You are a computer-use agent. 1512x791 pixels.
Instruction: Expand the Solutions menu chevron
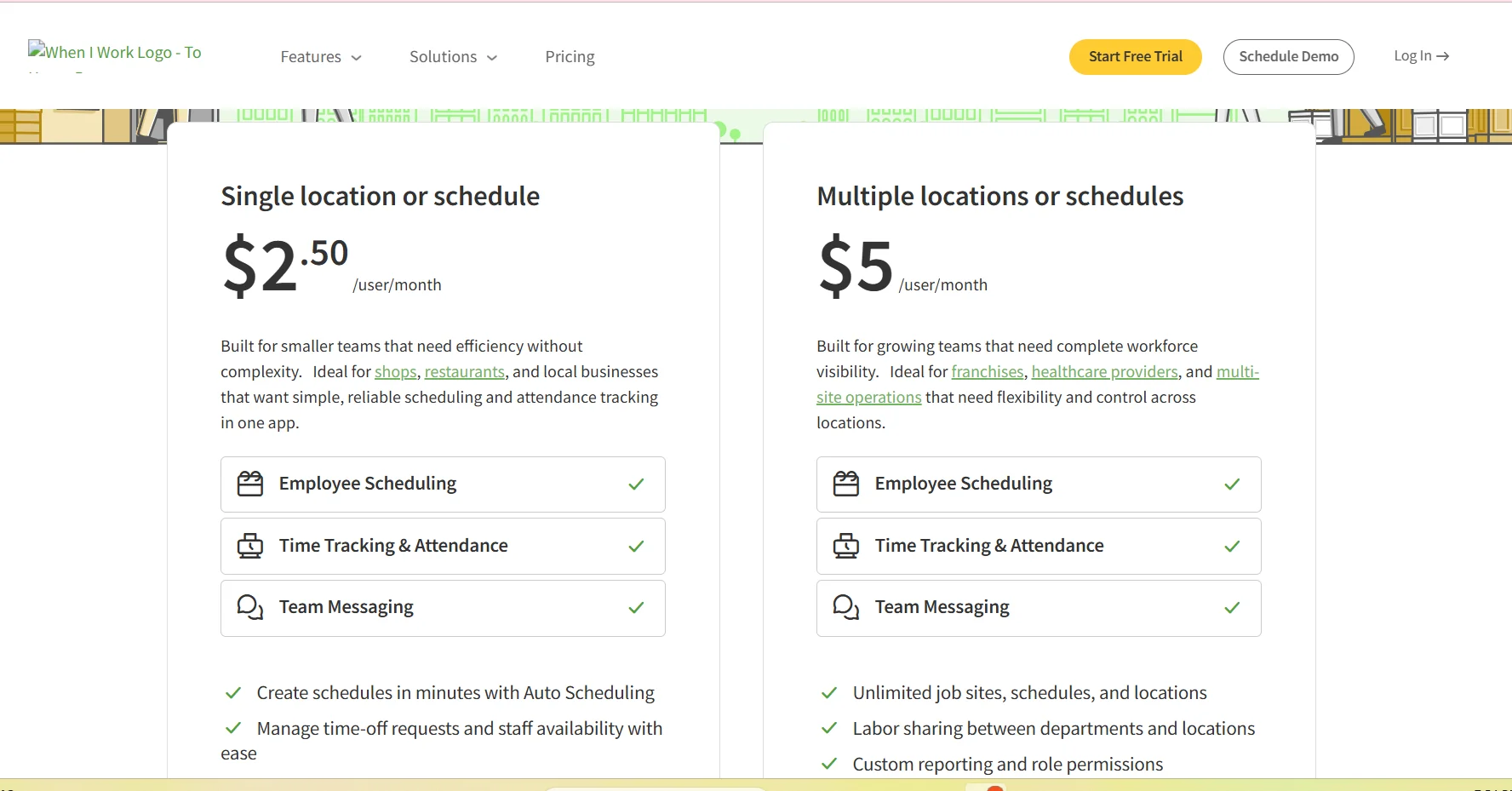pos(492,58)
